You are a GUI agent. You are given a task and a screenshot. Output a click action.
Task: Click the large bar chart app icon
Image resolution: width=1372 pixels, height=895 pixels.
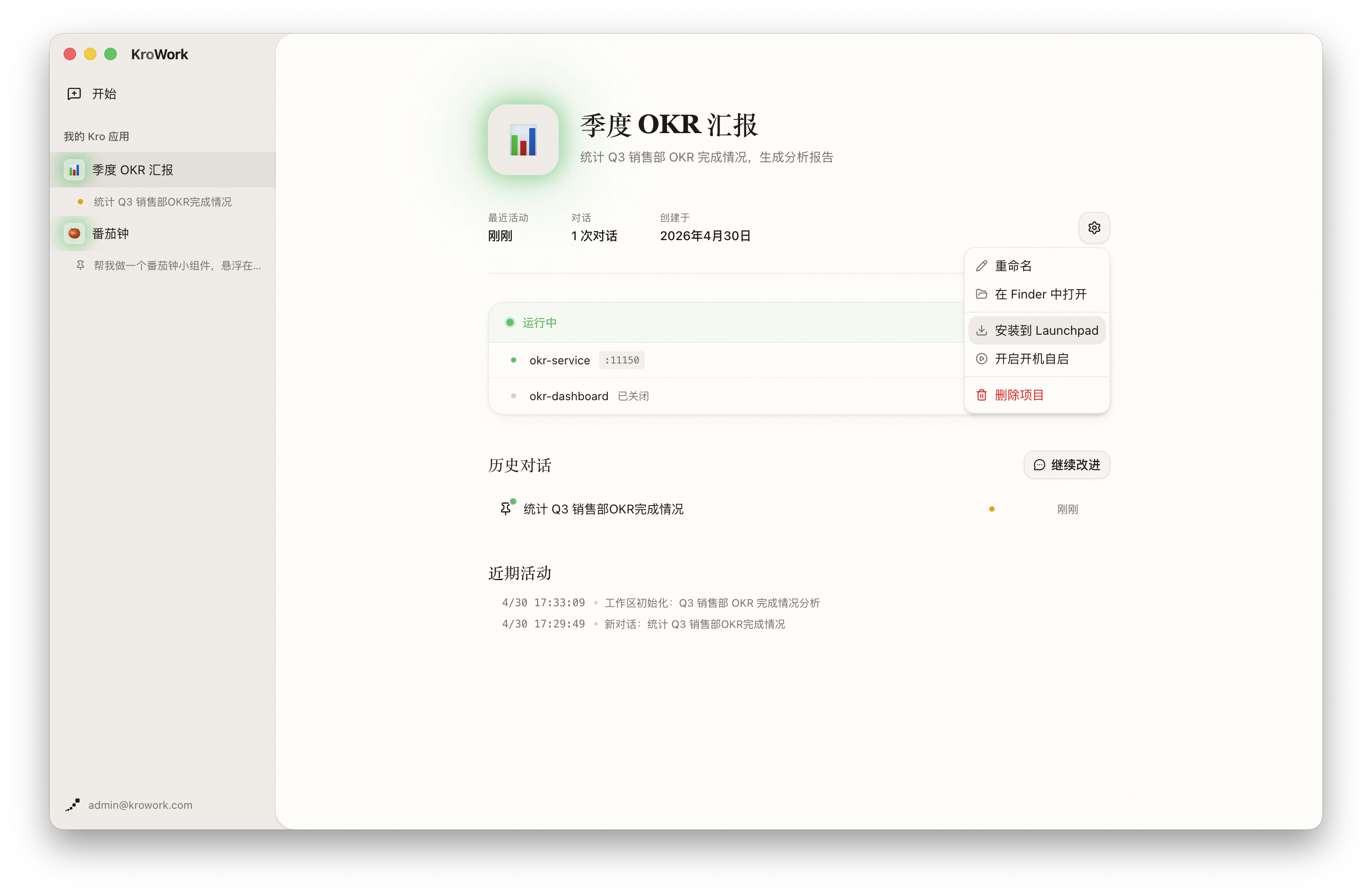[523, 140]
